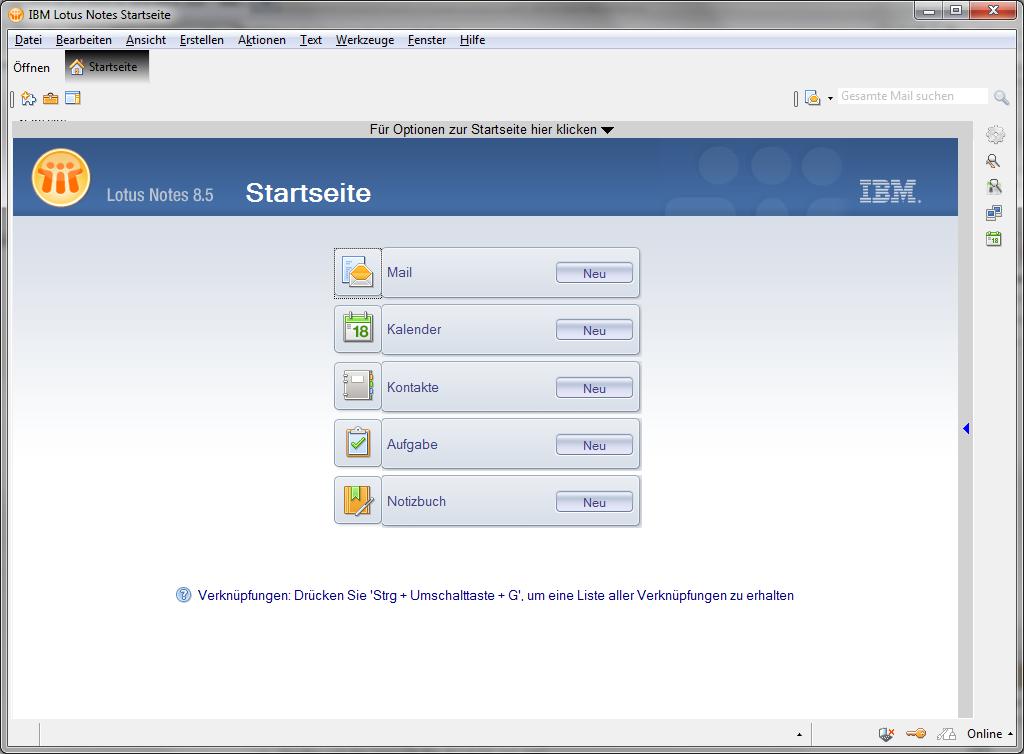Open the Notizbuch icon tile

pos(357,501)
